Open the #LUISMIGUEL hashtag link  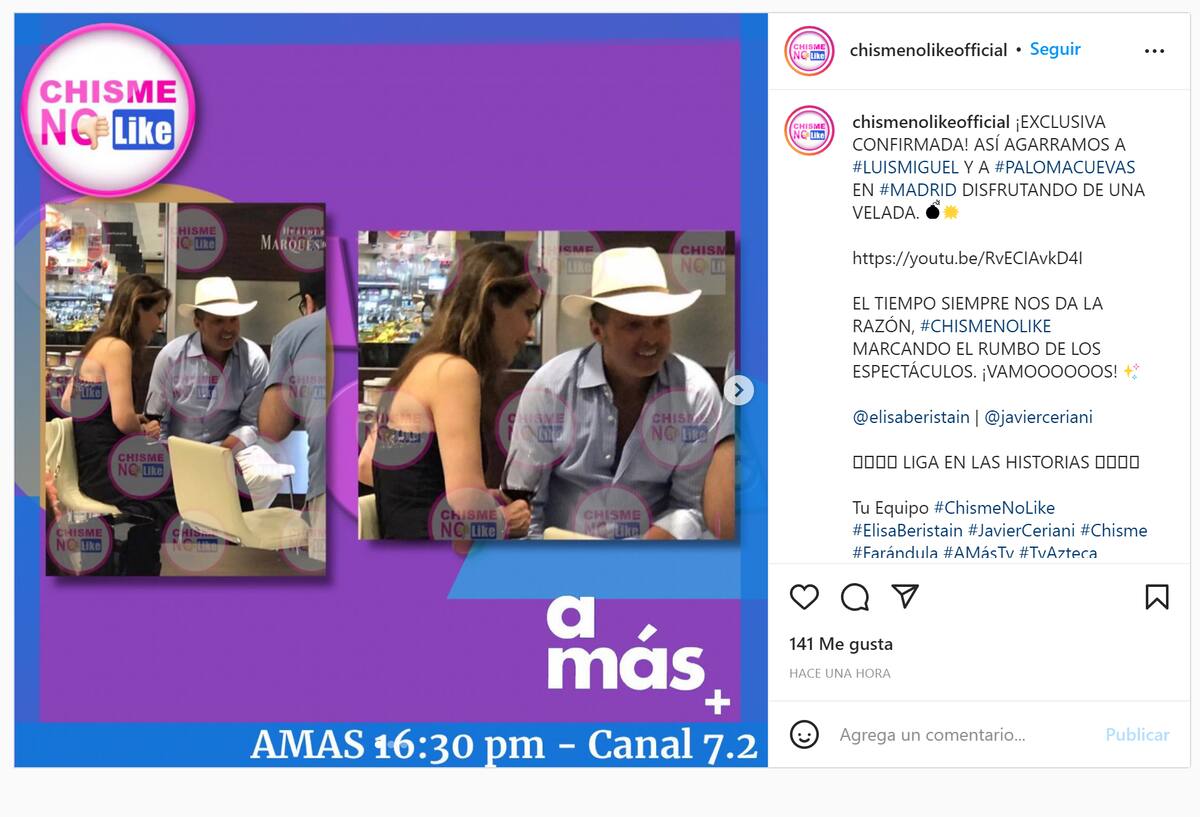pos(905,167)
